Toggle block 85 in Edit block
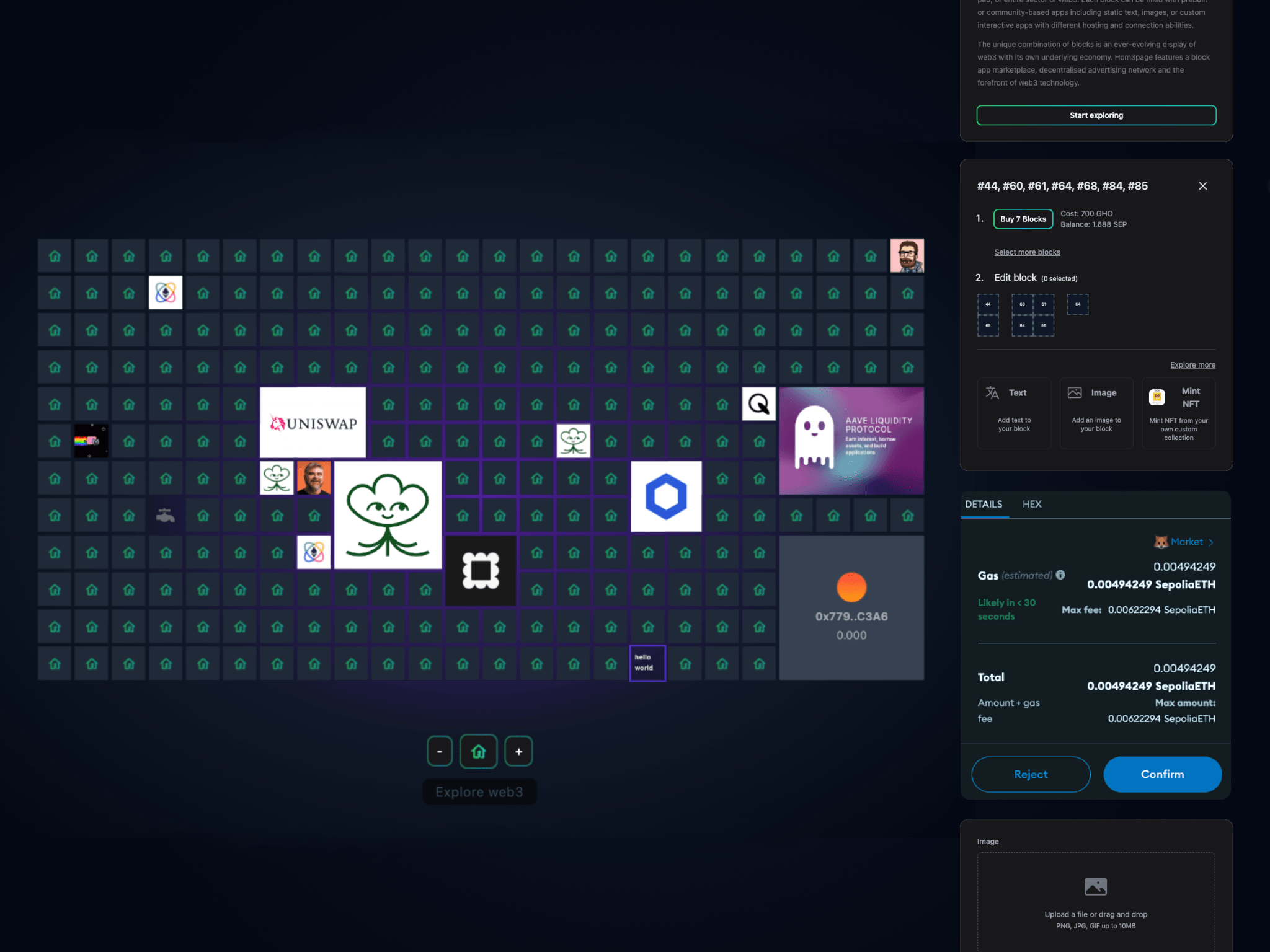This screenshot has height=952, width=1270. click(1044, 325)
